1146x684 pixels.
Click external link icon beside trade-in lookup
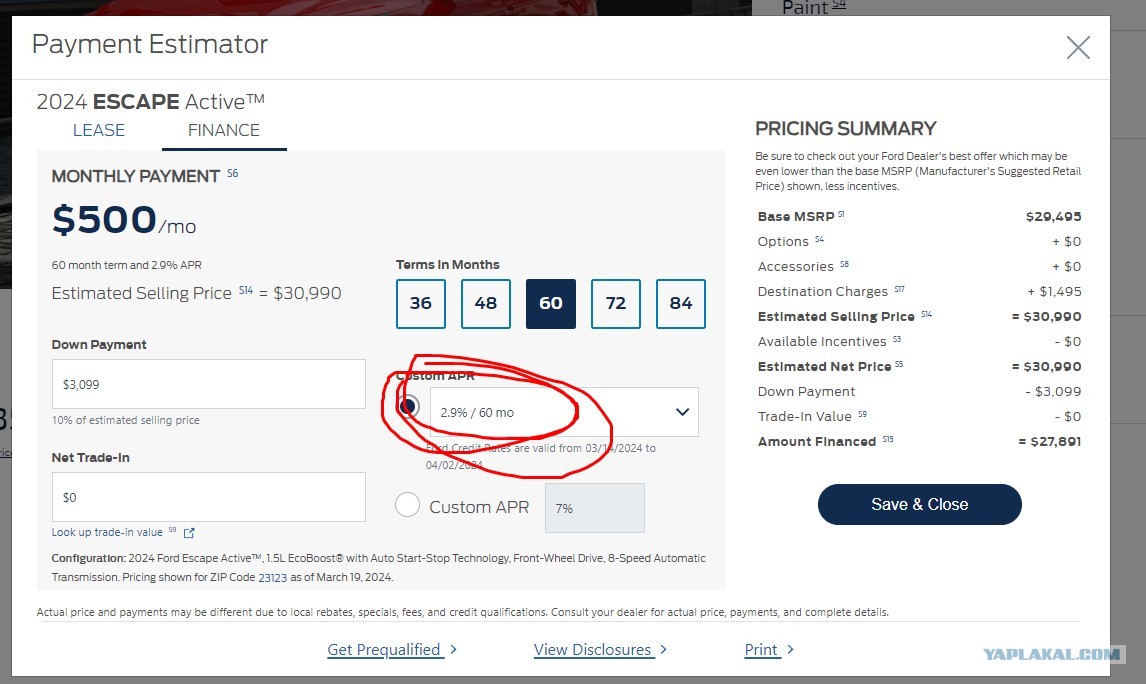tap(189, 533)
